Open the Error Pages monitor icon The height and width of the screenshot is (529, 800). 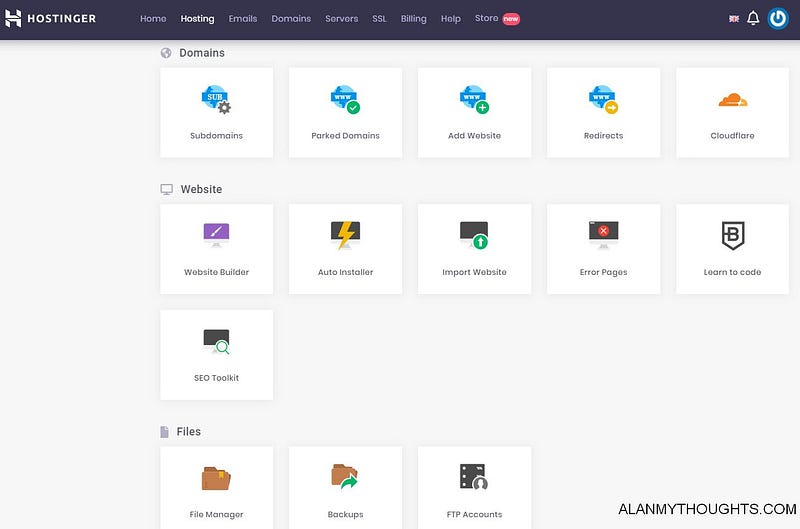(x=604, y=235)
